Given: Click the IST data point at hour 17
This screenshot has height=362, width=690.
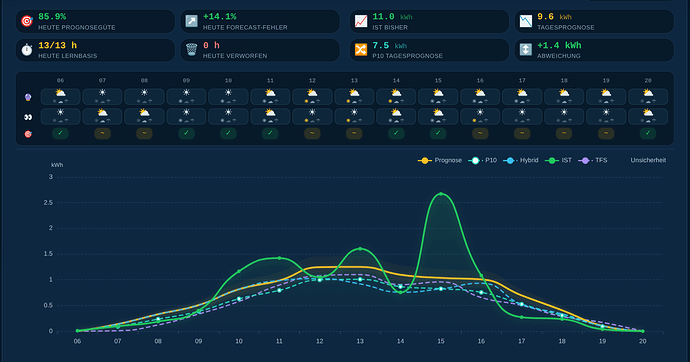Looking at the screenshot, I should coord(521,317).
